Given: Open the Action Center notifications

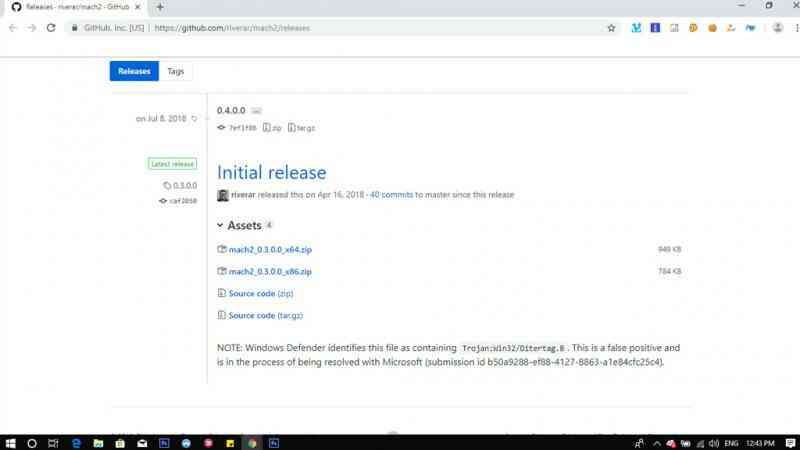Looking at the screenshot, I should click(790, 443).
